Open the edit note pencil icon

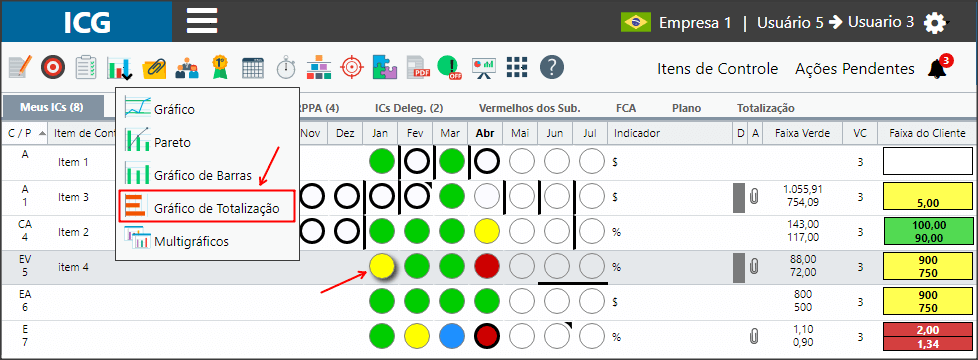point(20,67)
